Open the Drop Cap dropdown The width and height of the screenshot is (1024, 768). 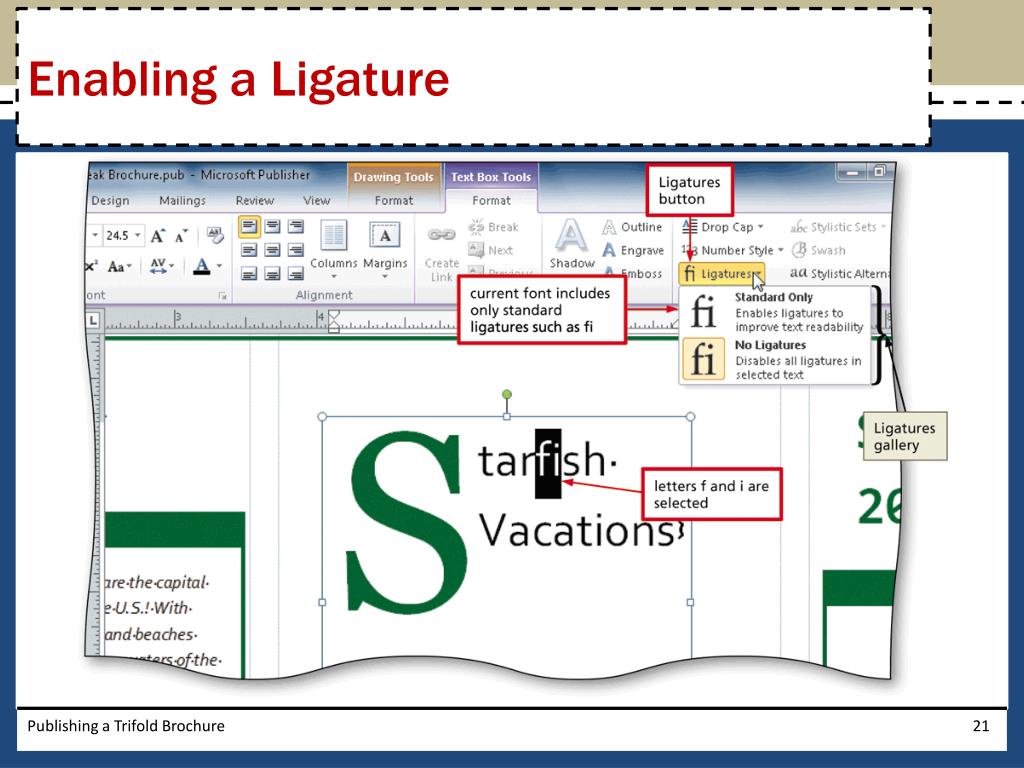(723, 227)
